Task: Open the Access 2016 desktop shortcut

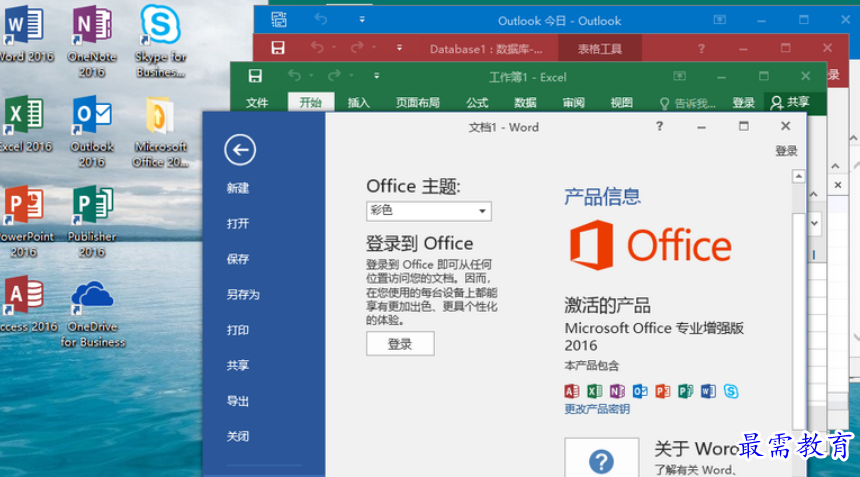Action: coord(25,304)
